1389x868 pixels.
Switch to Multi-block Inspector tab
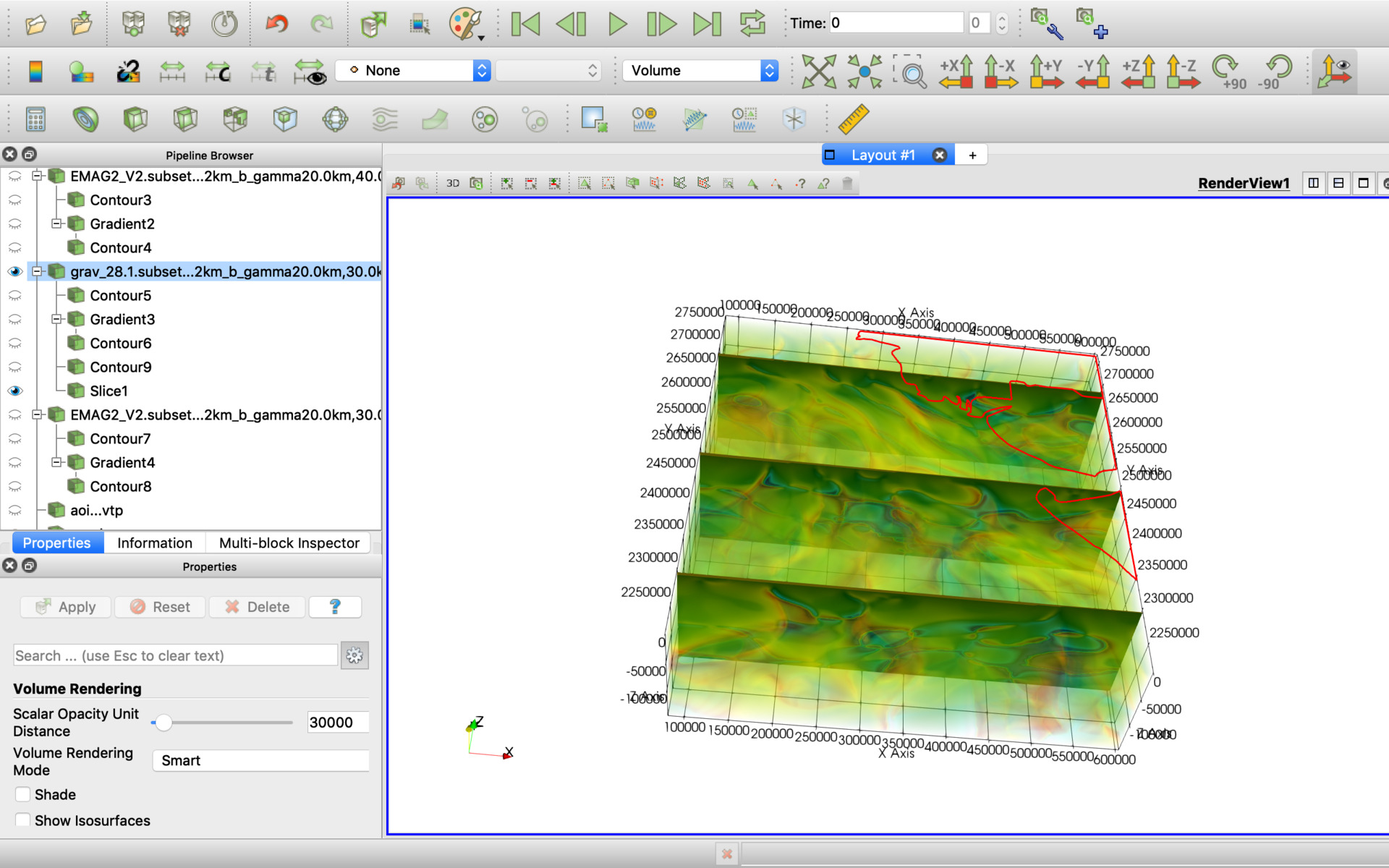pyautogui.click(x=289, y=543)
